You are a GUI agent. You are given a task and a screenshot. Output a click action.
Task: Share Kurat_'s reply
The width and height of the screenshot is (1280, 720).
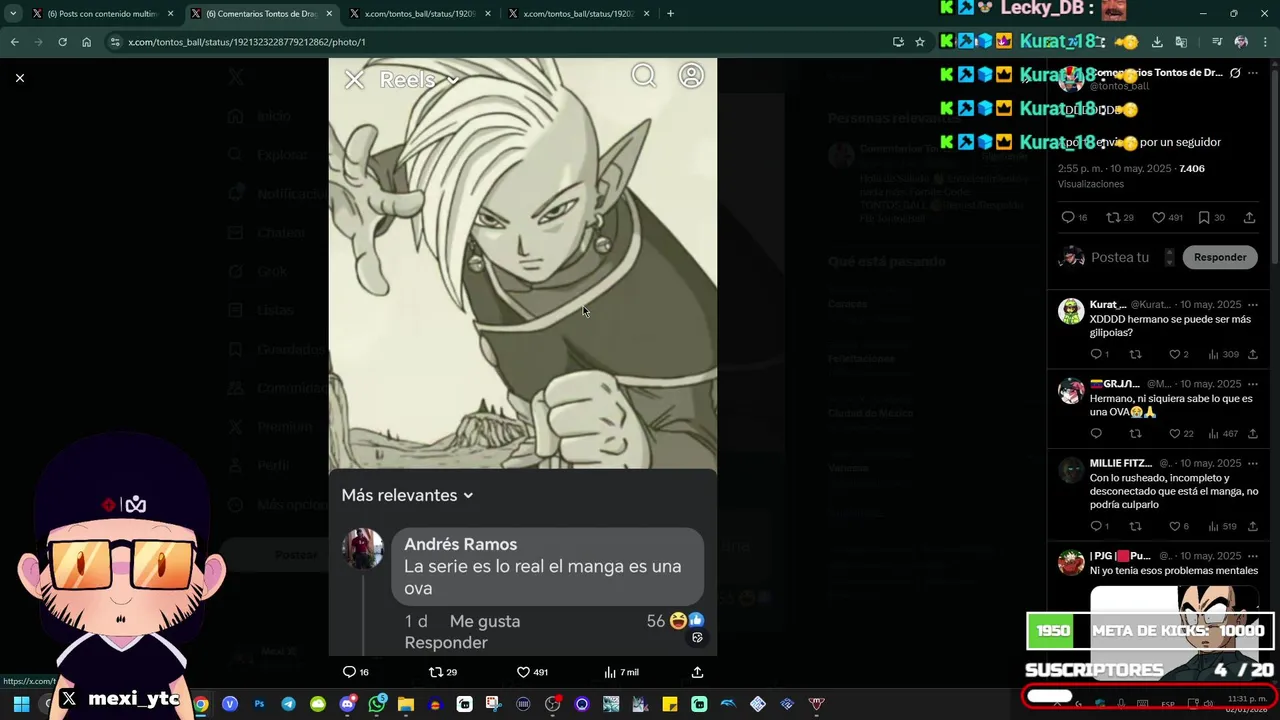(1252, 354)
